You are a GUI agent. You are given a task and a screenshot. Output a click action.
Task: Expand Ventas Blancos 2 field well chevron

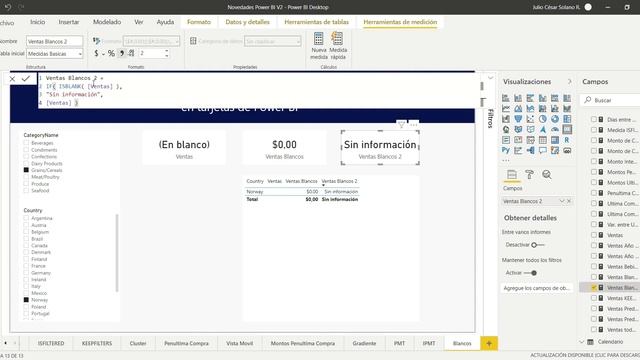pos(562,201)
